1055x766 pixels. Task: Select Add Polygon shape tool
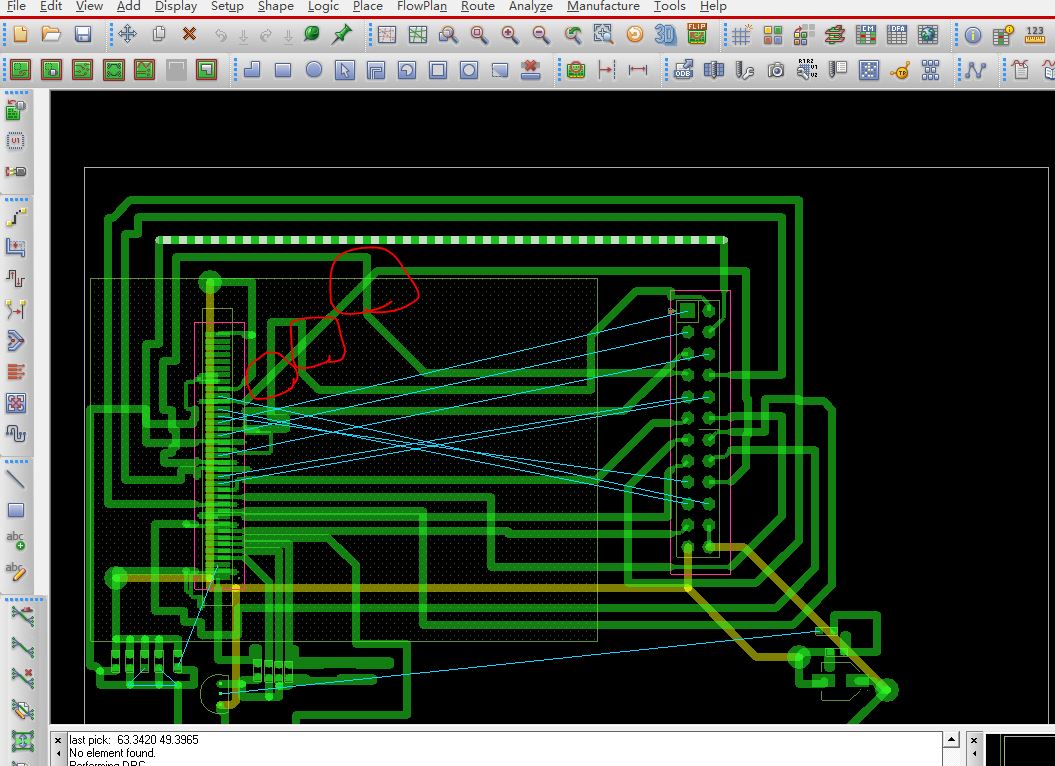(x=252, y=69)
